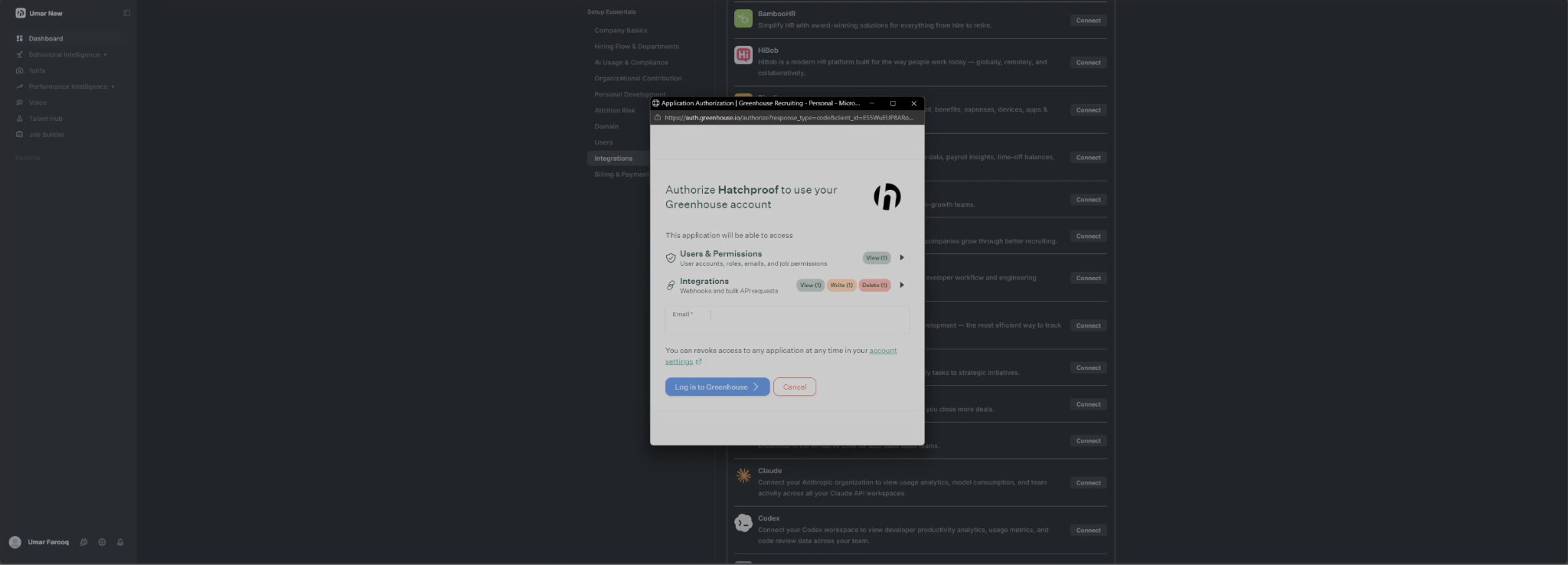Click the auth.greenhouse.io address bar

[x=789, y=118]
